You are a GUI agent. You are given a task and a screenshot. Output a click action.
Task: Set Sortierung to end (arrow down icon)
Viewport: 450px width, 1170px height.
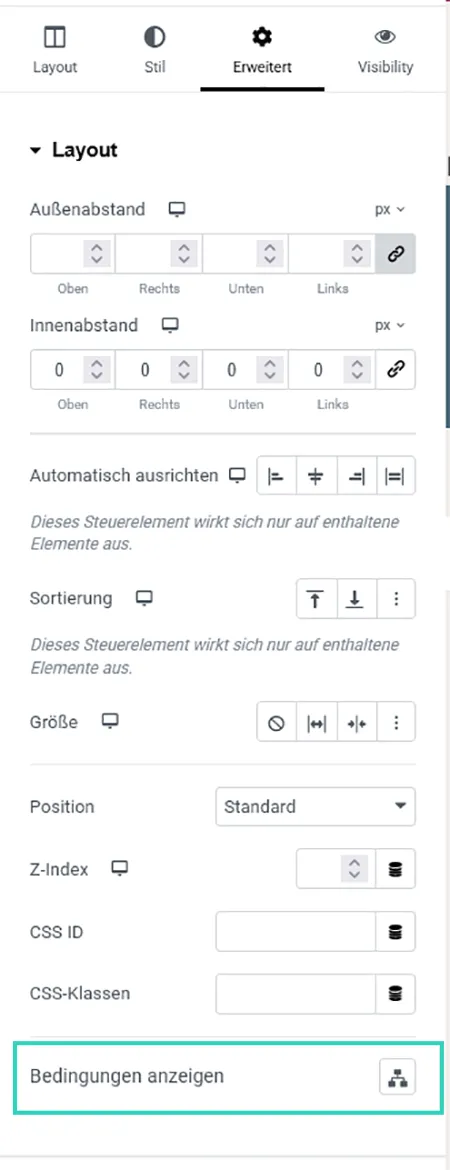[x=356, y=598]
